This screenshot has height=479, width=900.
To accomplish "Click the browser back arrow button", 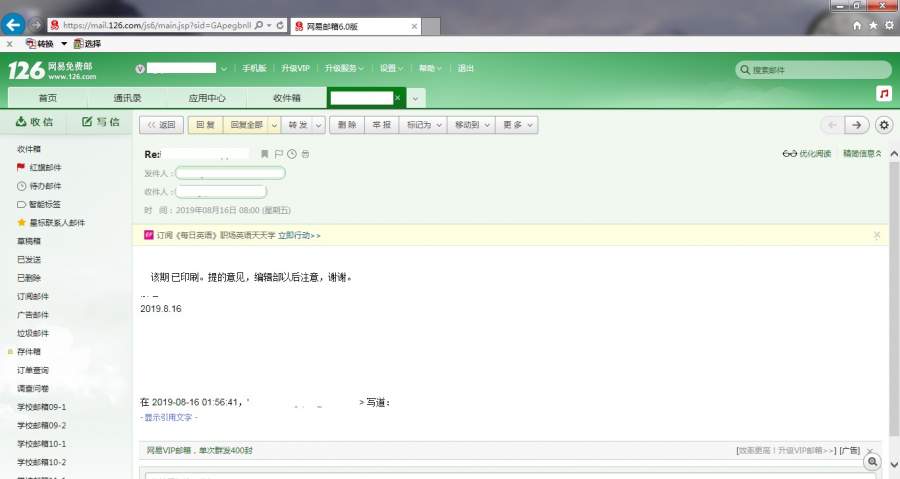I will (13, 25).
